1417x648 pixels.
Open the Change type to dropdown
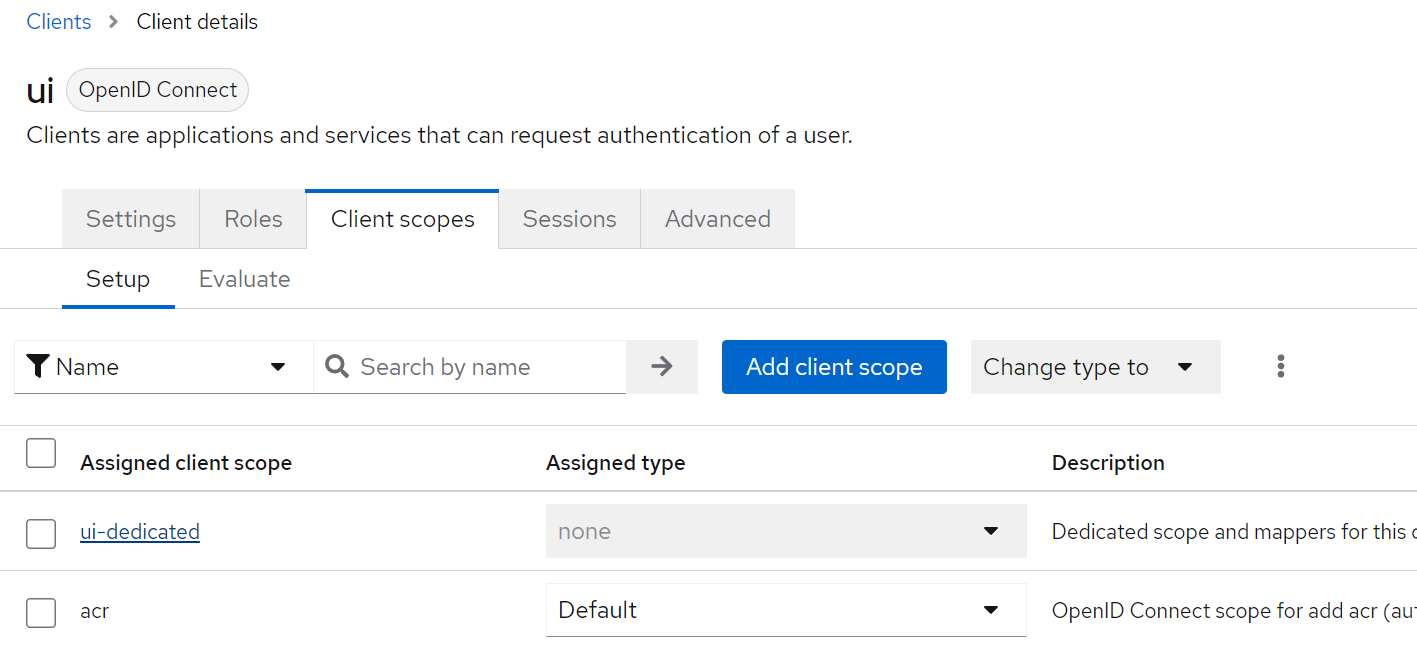(x=1095, y=367)
